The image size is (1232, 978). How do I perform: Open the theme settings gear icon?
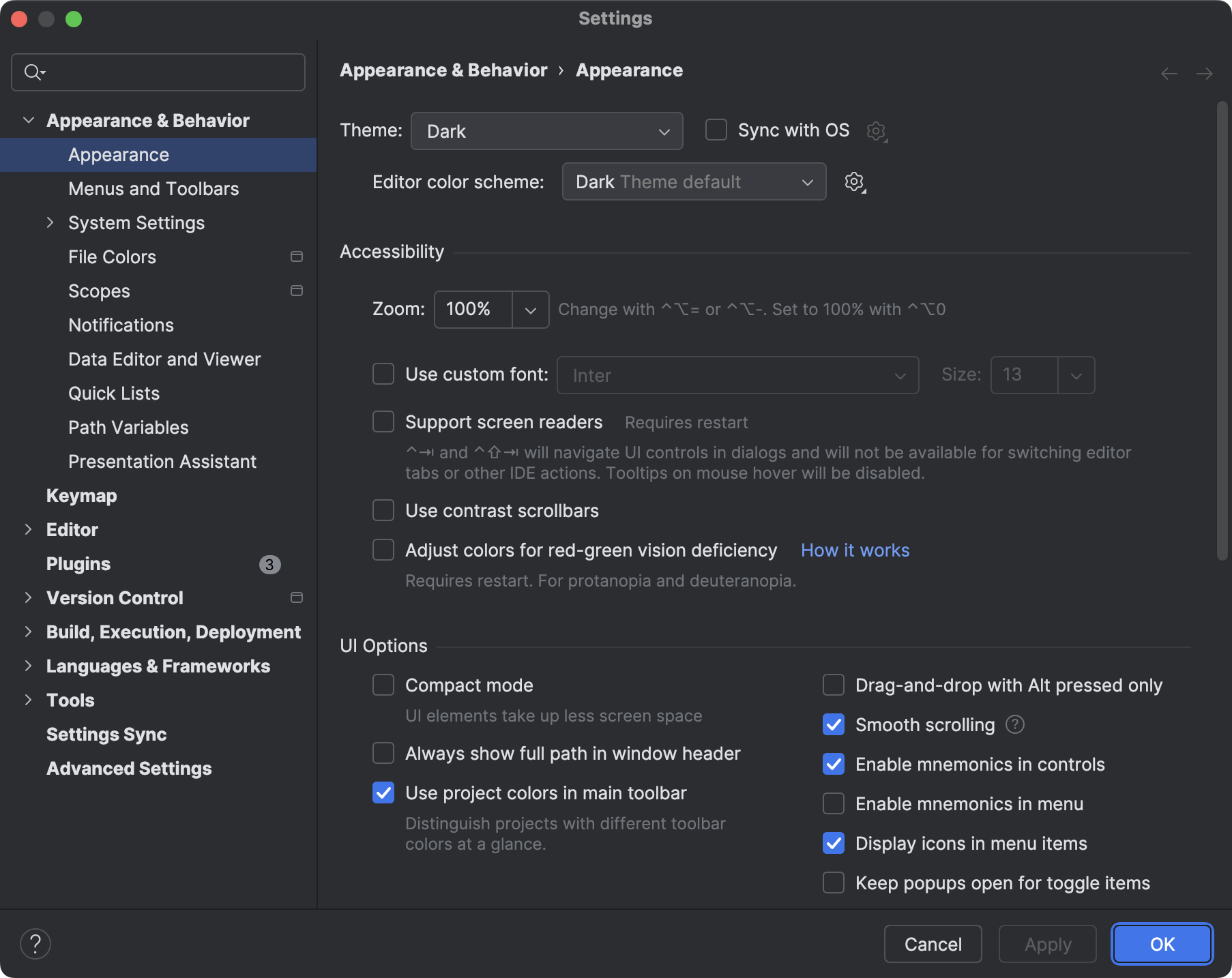[x=877, y=131]
